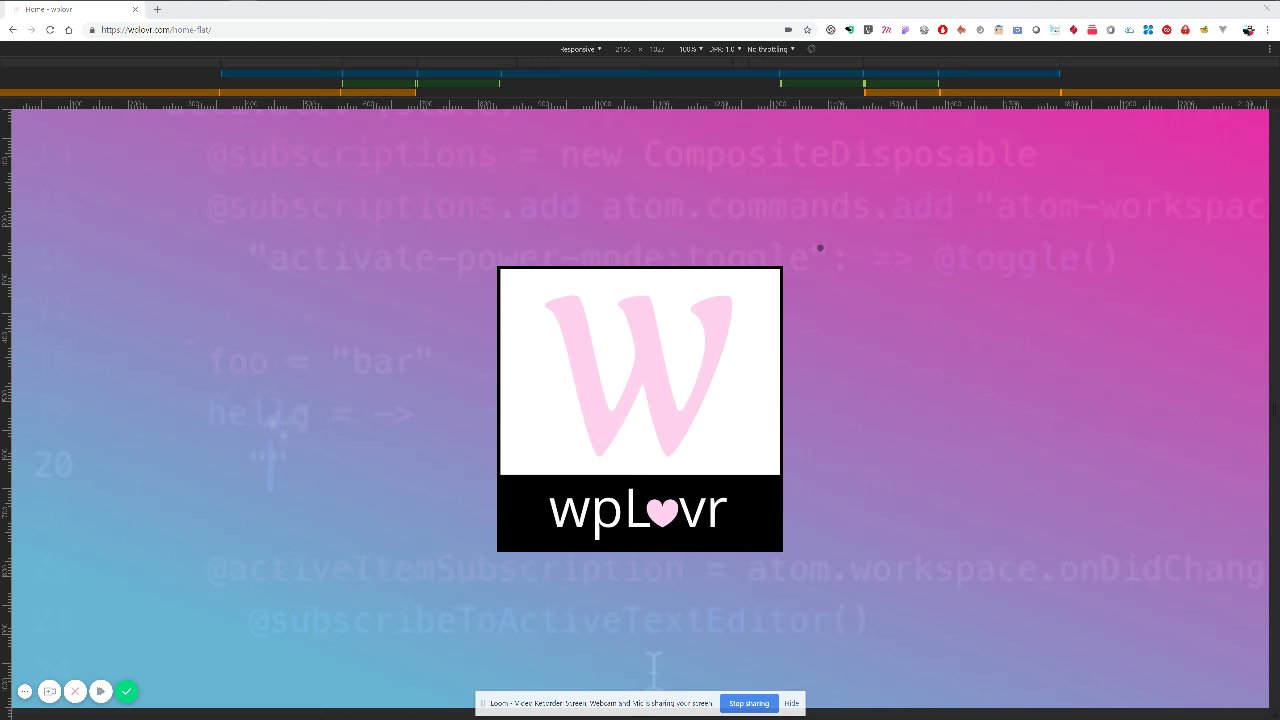Image resolution: width=1280 pixels, height=720 pixels.
Task: Select the Home - wplovr tab
Action: tap(75, 9)
